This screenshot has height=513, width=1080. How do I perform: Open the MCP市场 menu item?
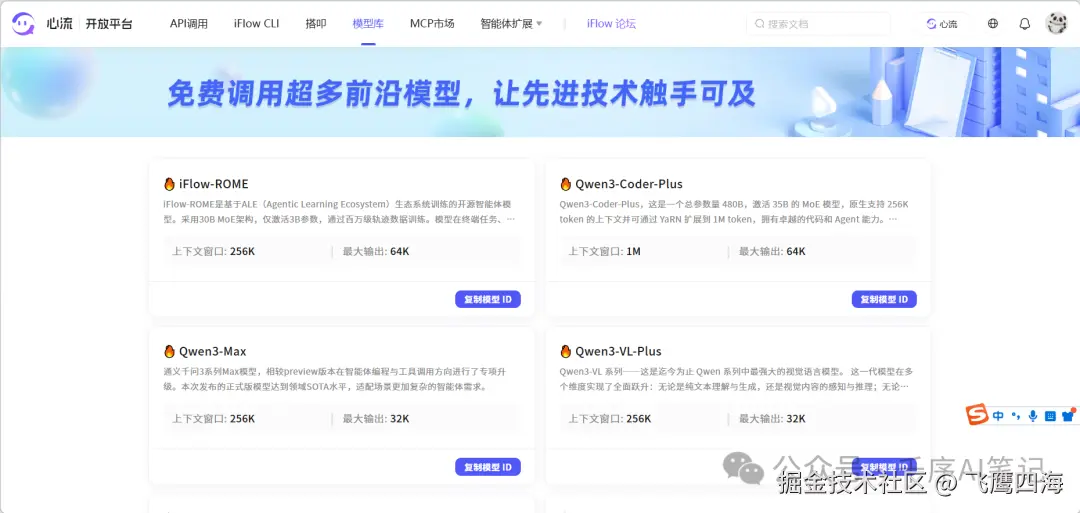click(x=432, y=23)
